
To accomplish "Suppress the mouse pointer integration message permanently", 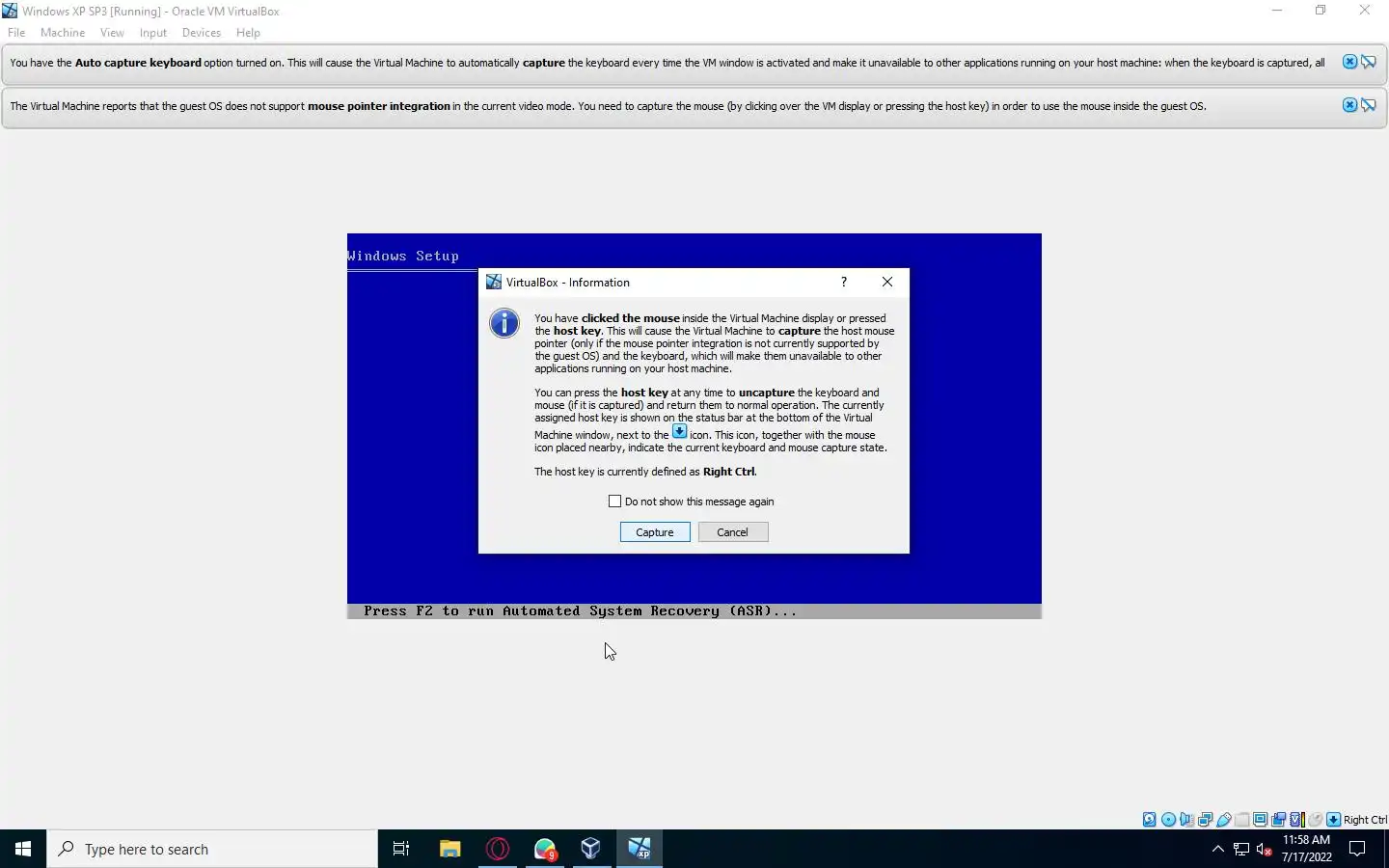I will [1368, 104].
